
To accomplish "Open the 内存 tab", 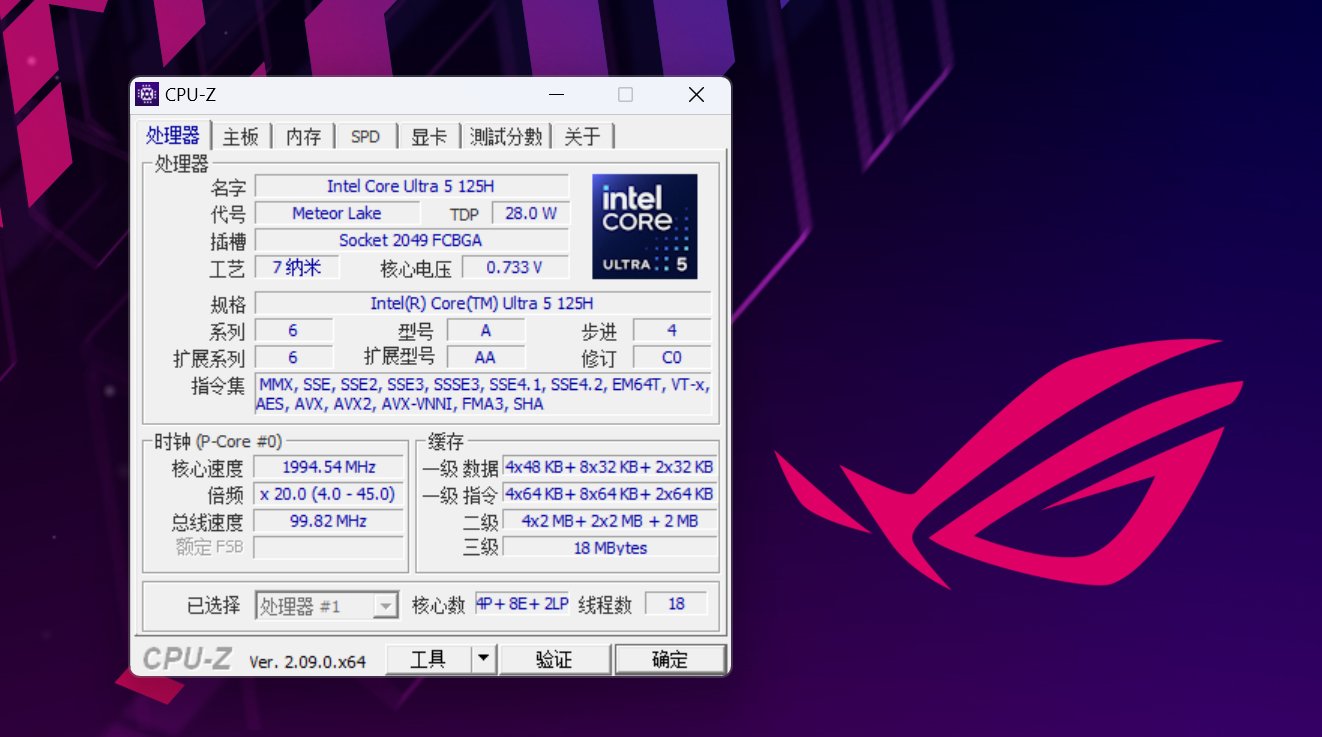I will (x=303, y=137).
